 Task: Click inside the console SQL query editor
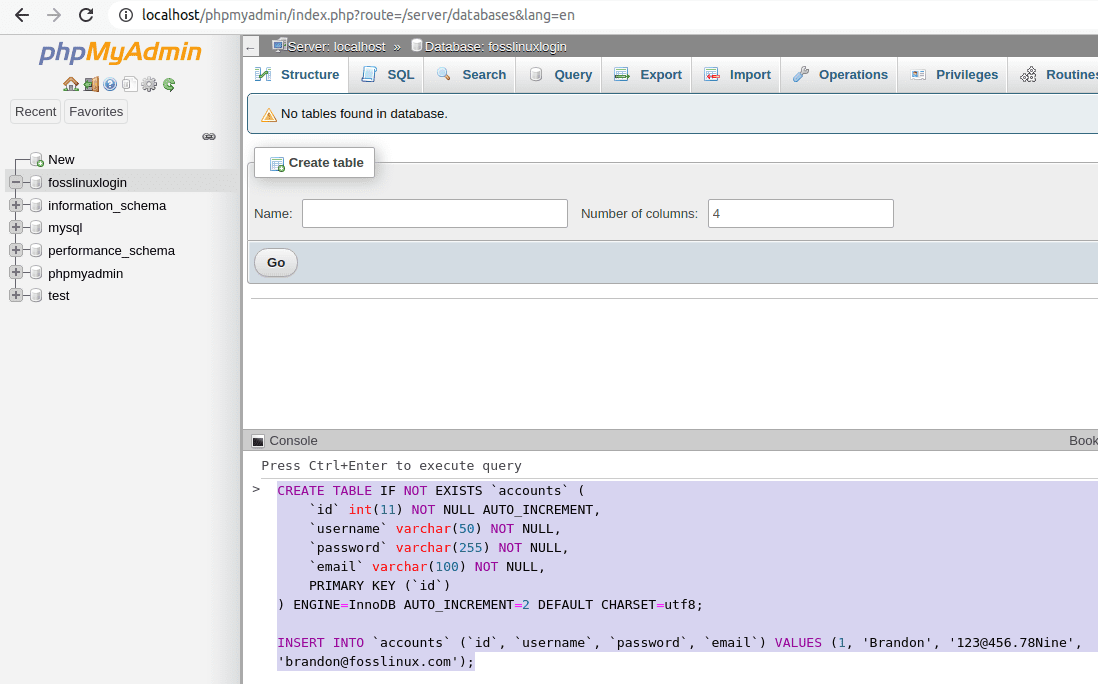point(686,576)
